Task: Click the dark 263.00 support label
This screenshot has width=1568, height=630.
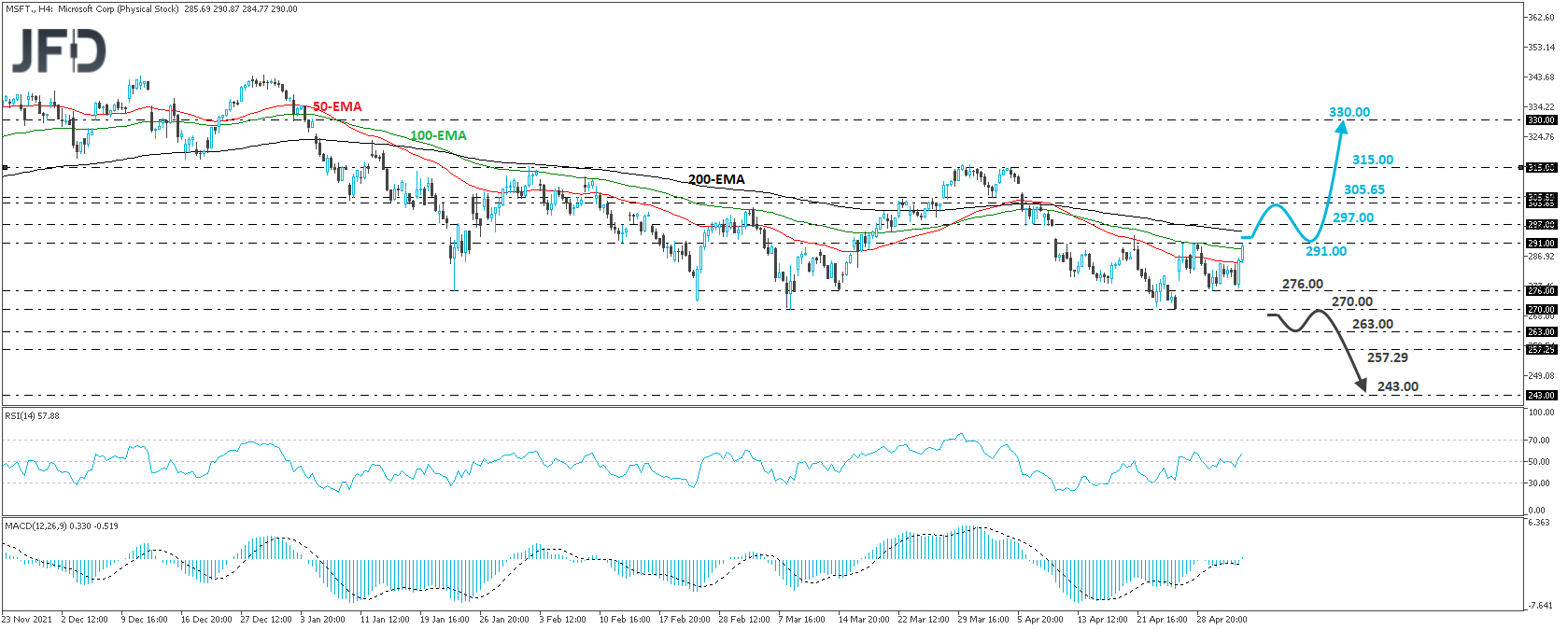Action: point(1373,324)
